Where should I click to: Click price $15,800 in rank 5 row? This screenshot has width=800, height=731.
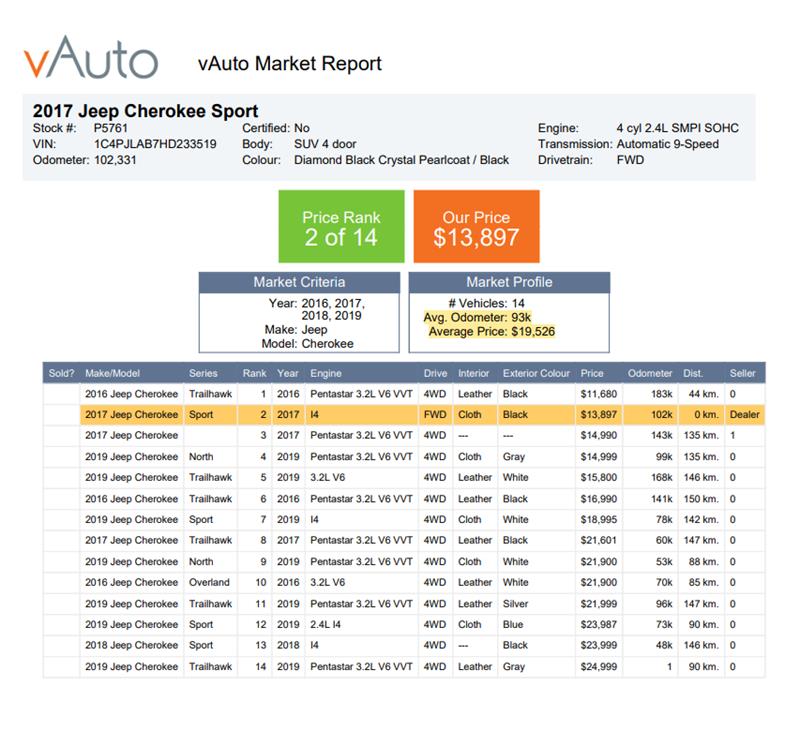(598, 477)
